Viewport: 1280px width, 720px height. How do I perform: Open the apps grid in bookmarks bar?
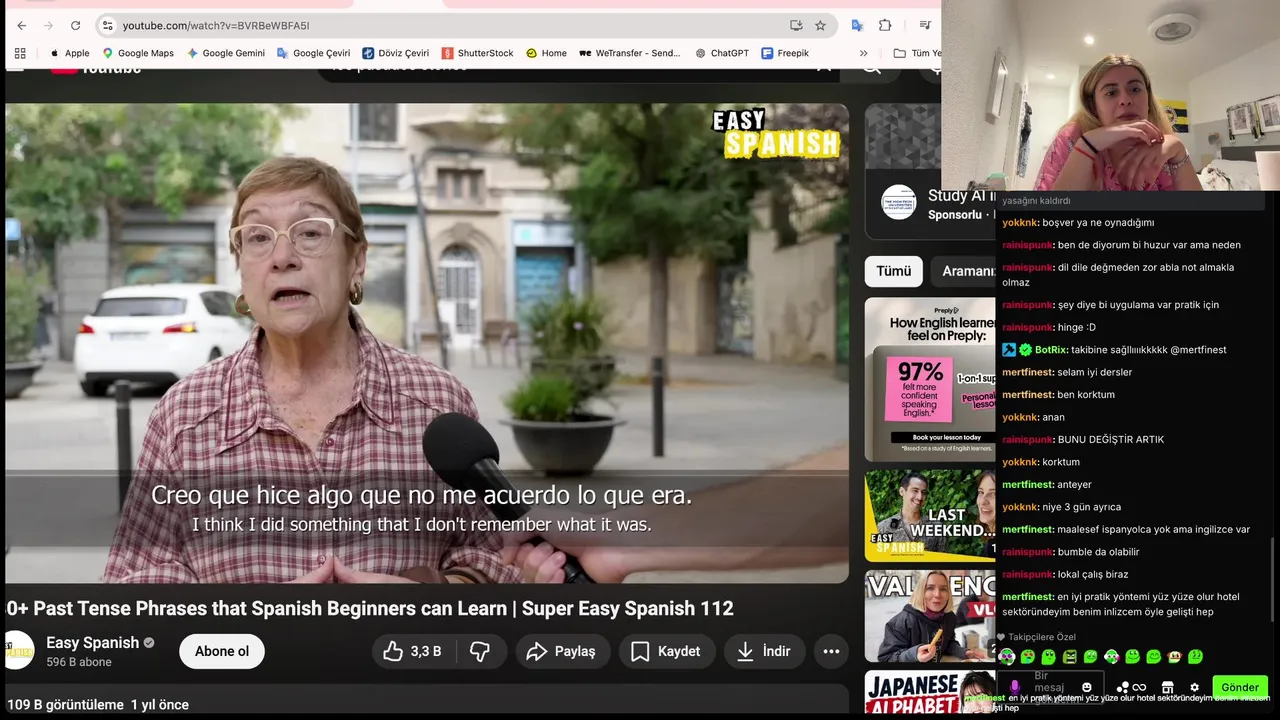(x=20, y=53)
